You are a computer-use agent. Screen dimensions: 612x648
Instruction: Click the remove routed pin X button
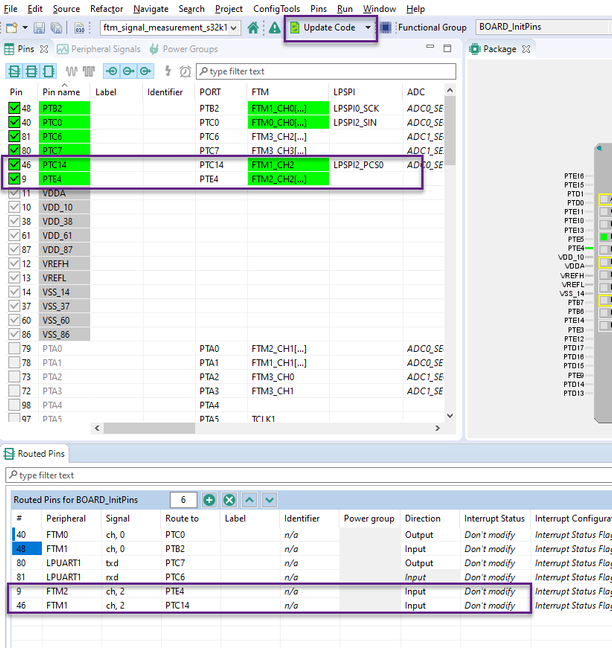click(229, 500)
